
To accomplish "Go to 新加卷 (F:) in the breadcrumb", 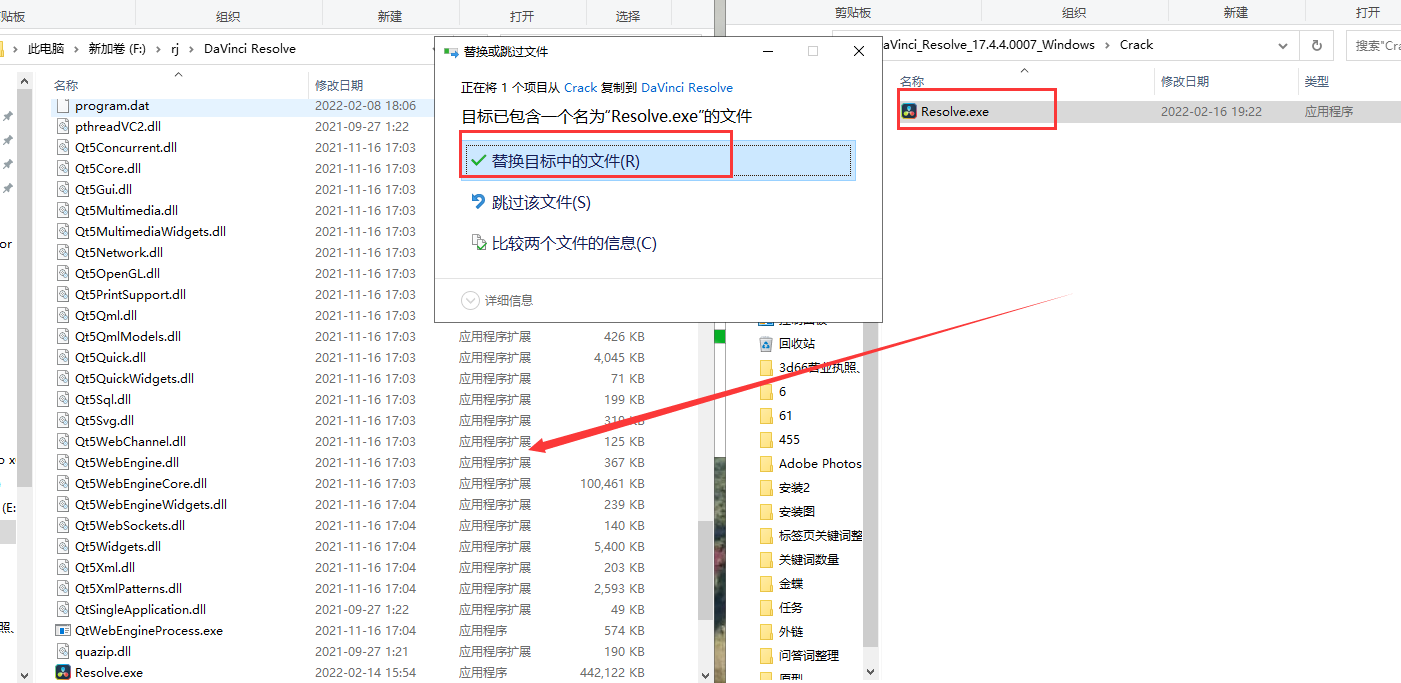I will click(118, 49).
